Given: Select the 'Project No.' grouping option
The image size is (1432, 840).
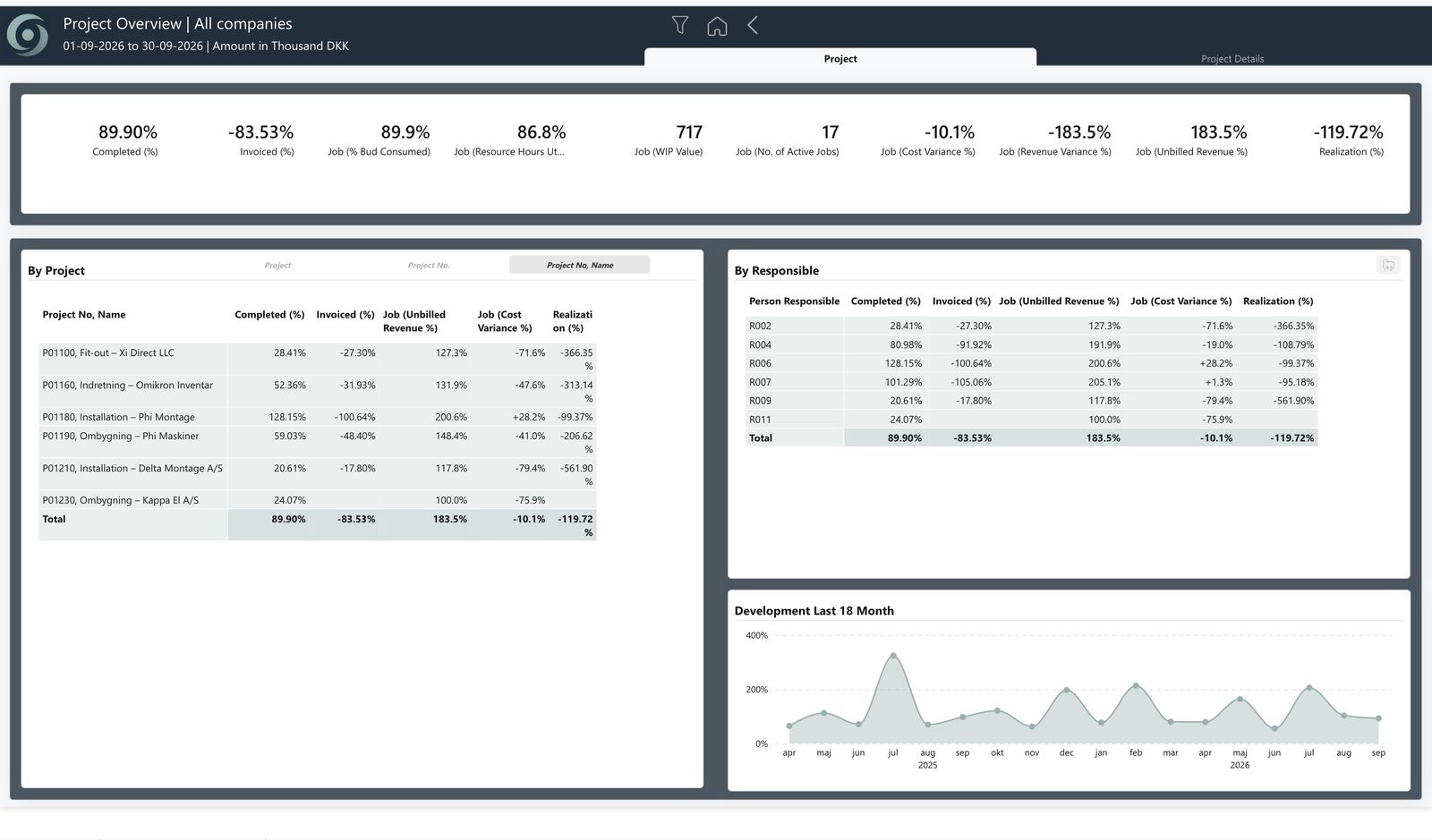Looking at the screenshot, I should click(429, 265).
